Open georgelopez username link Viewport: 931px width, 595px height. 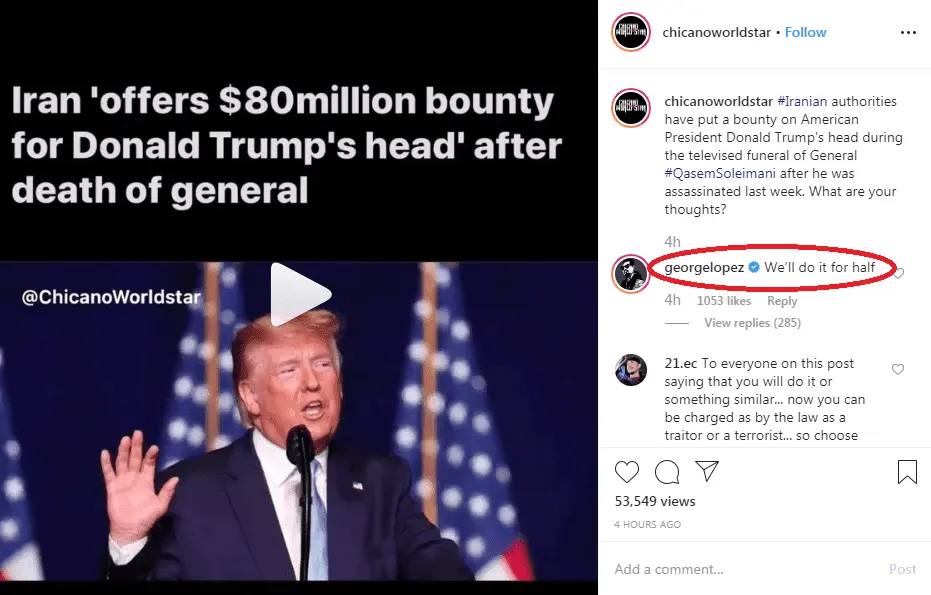tap(704, 268)
